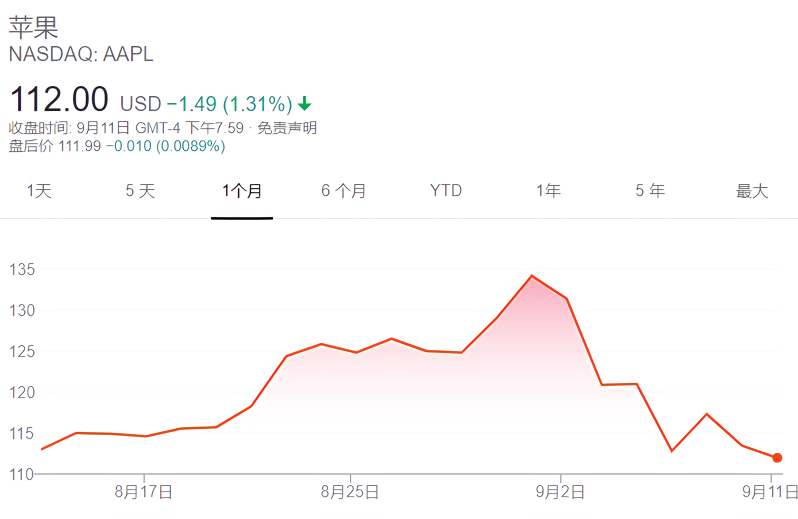The image size is (798, 519).
Task: Select the 1个月 tab
Action: (242, 191)
